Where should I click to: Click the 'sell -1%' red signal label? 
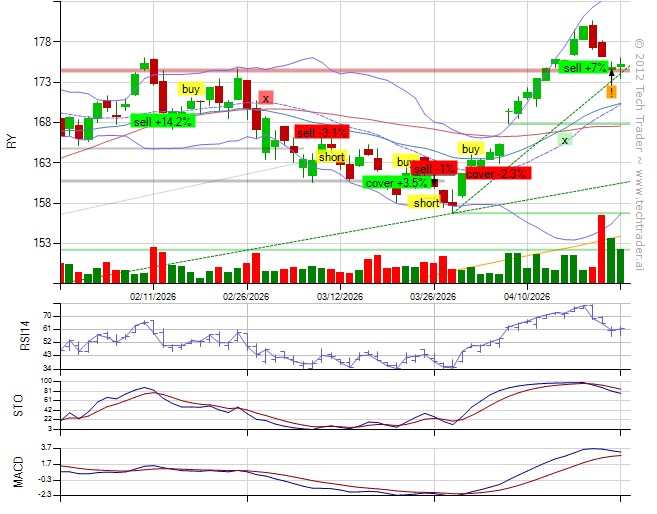tap(433, 168)
